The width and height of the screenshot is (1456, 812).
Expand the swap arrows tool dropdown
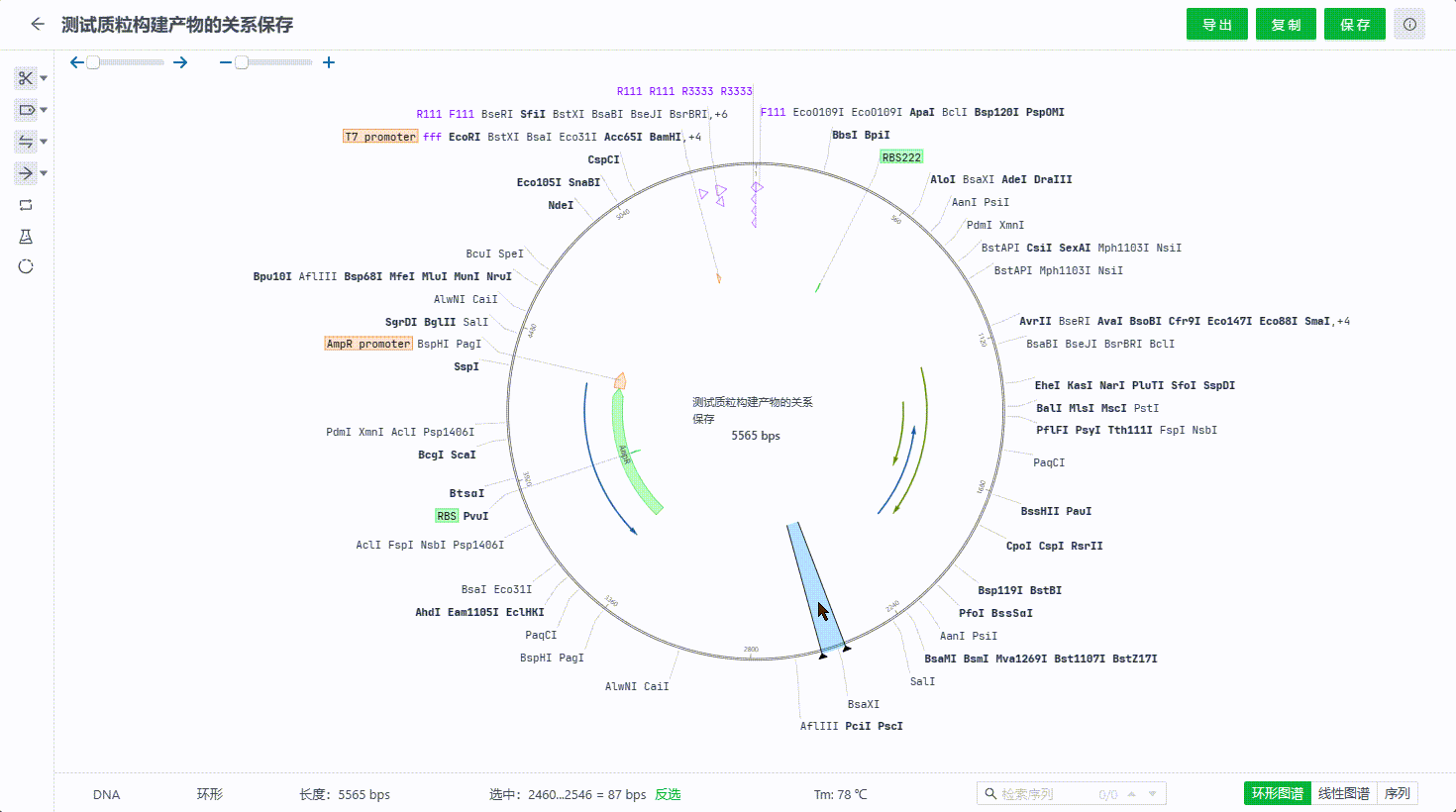point(44,142)
